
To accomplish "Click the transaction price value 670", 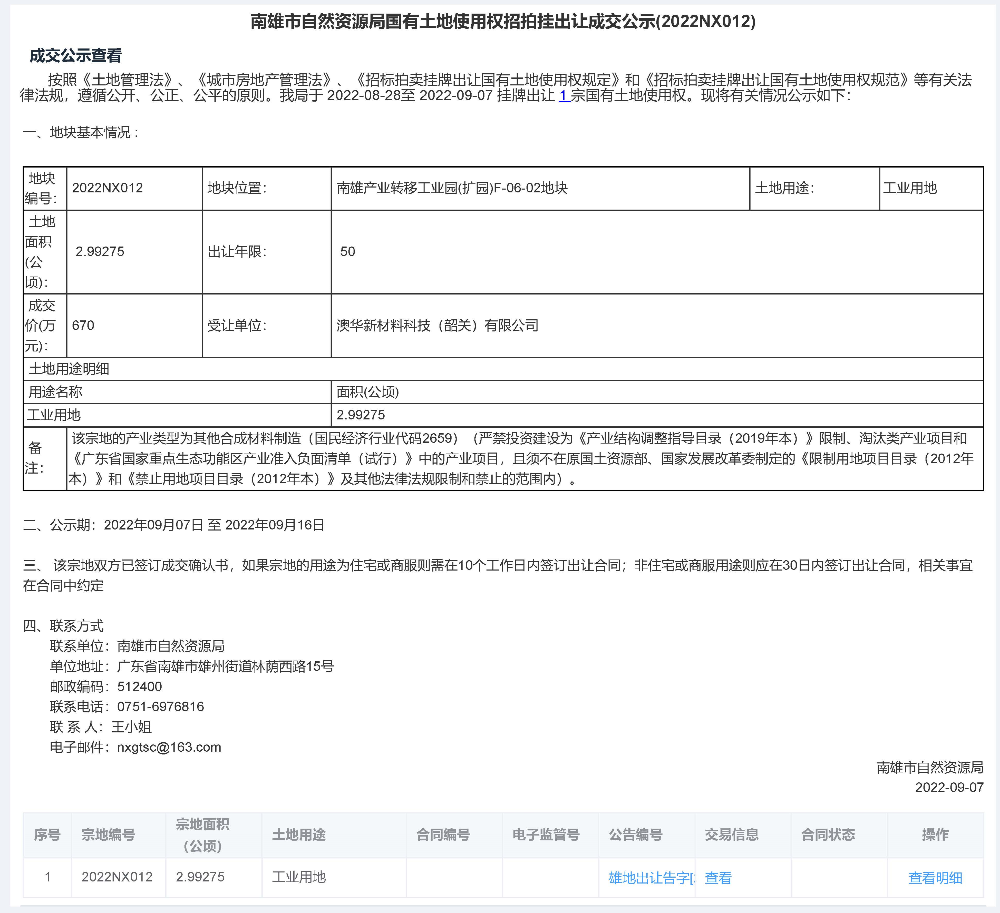I will [x=83, y=325].
